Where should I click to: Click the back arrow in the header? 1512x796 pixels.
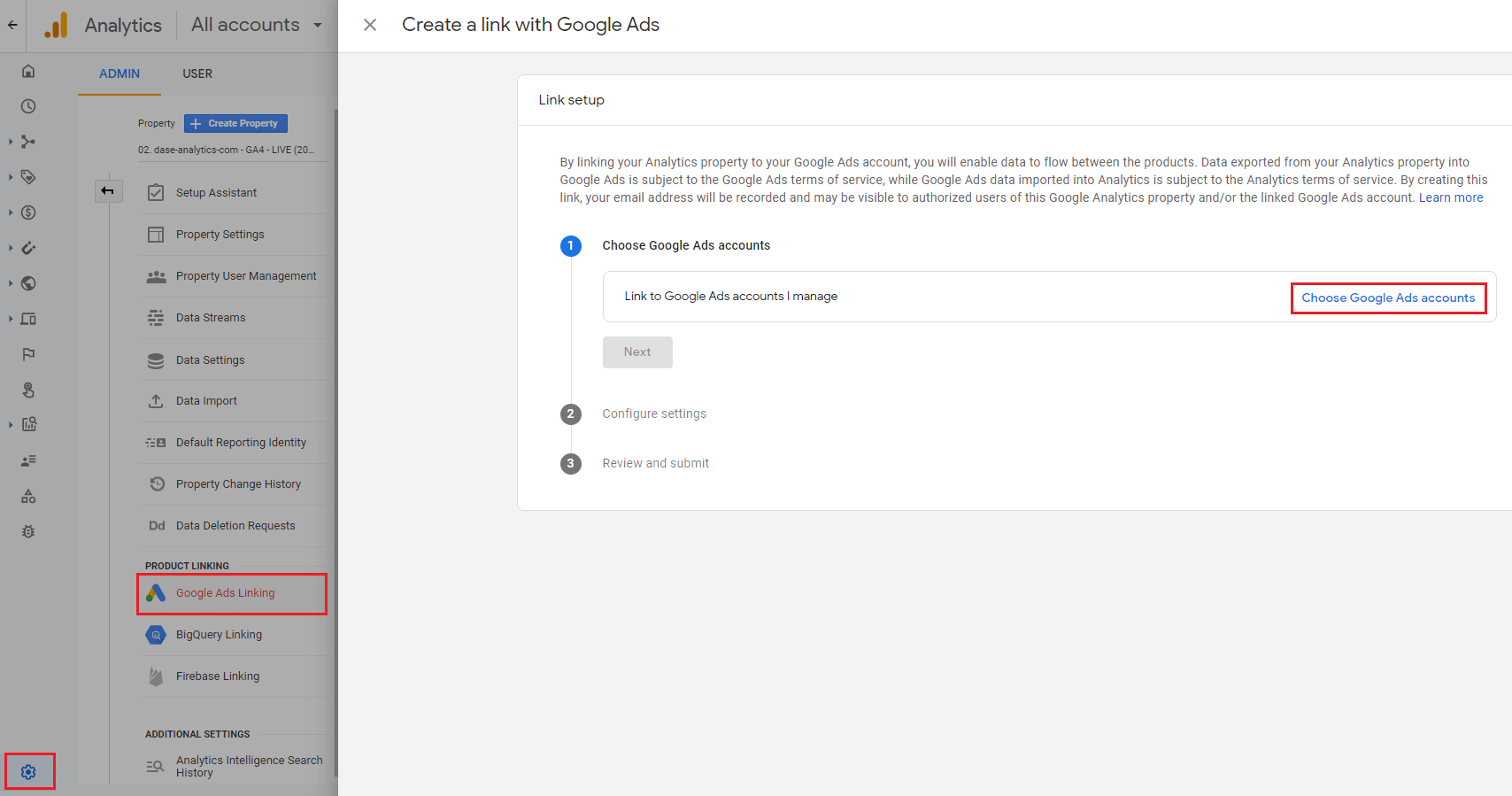tap(12, 25)
